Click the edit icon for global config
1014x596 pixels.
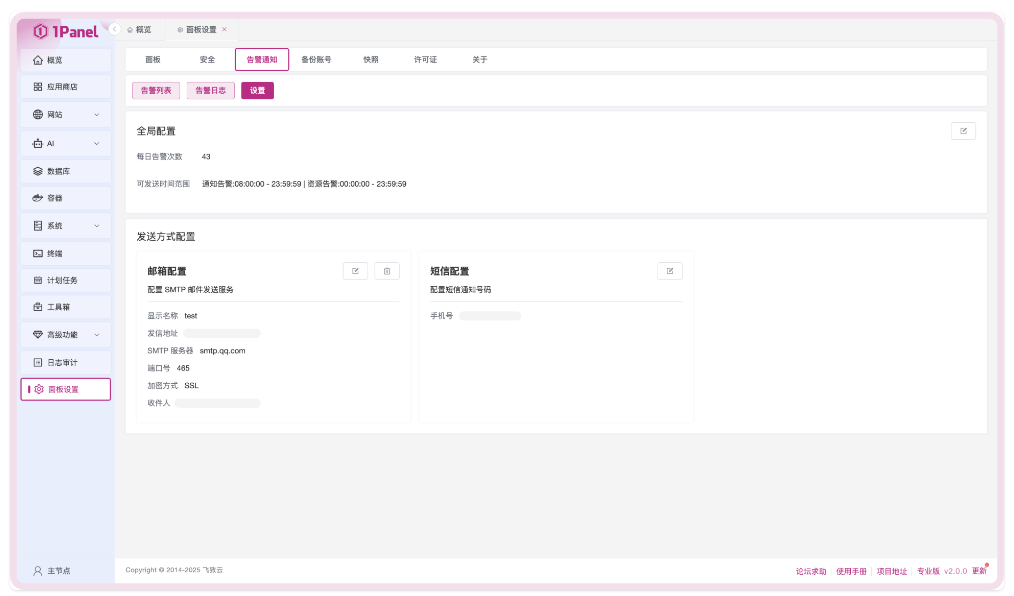click(x=963, y=131)
